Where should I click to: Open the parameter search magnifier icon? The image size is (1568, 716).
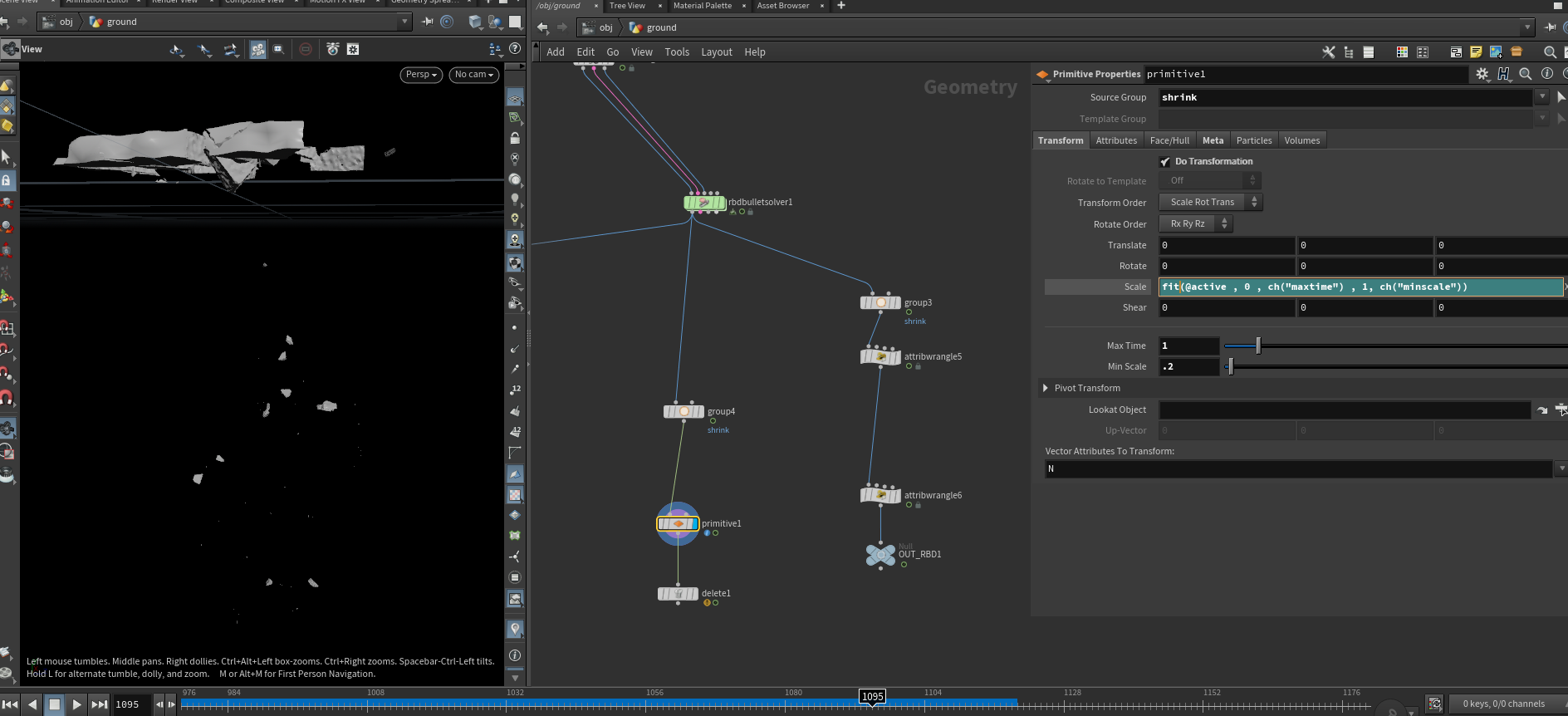tap(1526, 74)
